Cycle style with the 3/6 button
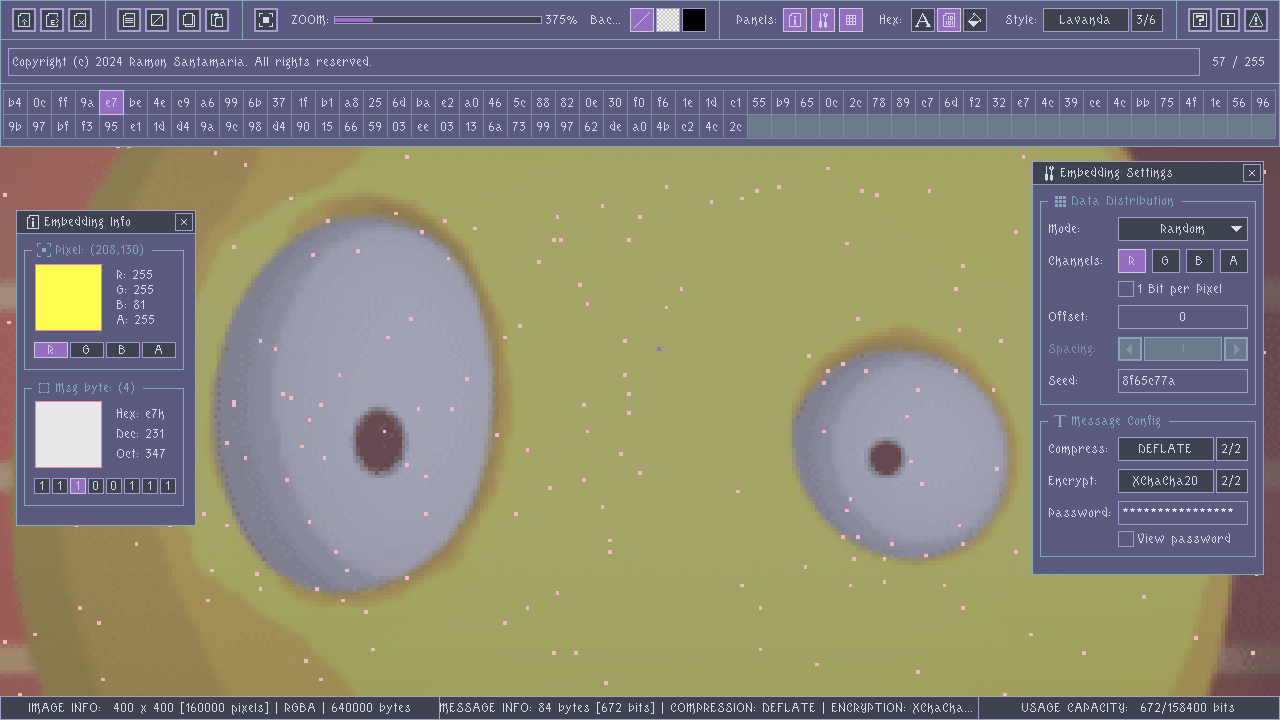This screenshot has height=720, width=1280. click(x=1147, y=20)
